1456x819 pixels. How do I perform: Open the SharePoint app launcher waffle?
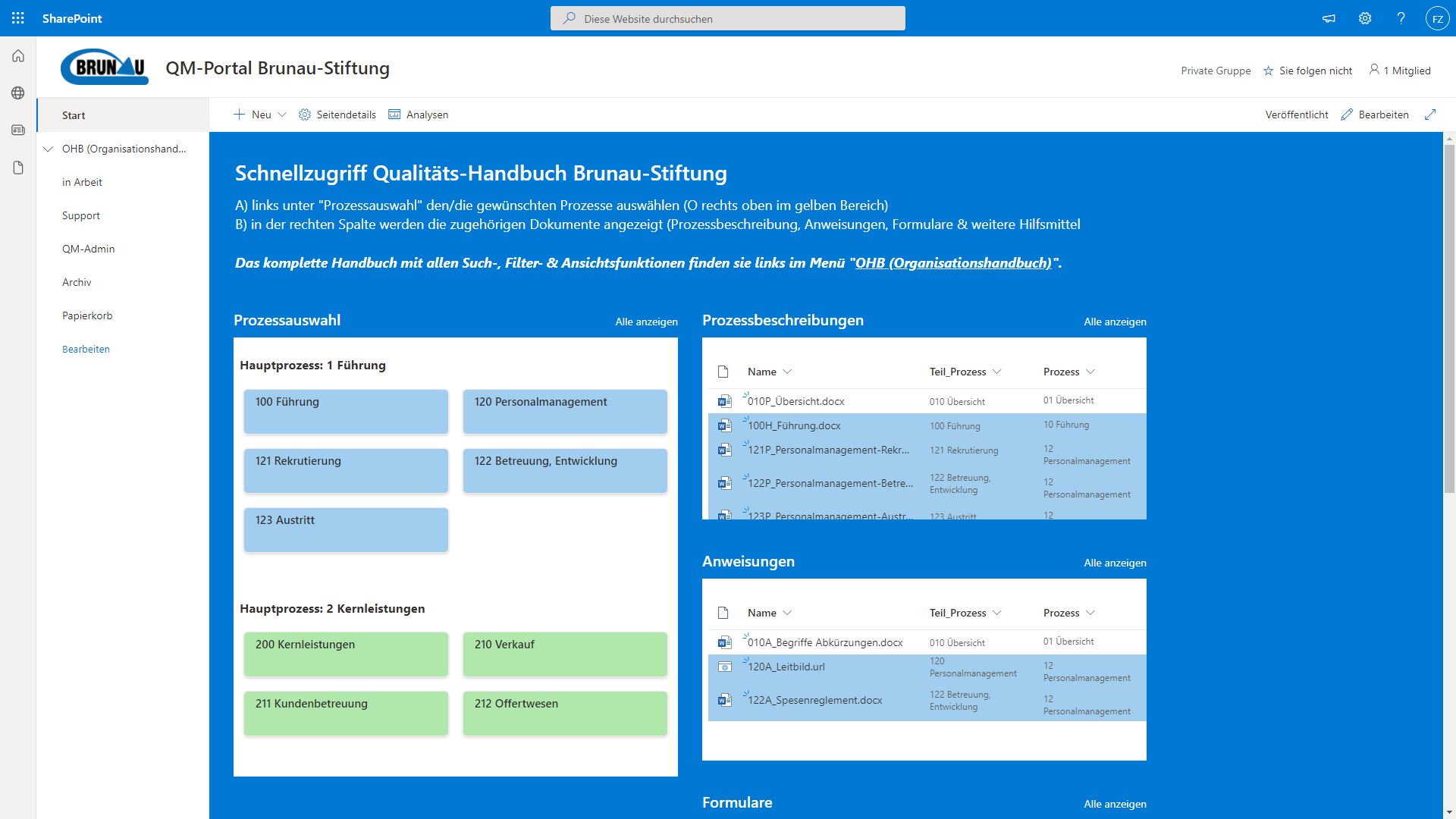[18, 18]
